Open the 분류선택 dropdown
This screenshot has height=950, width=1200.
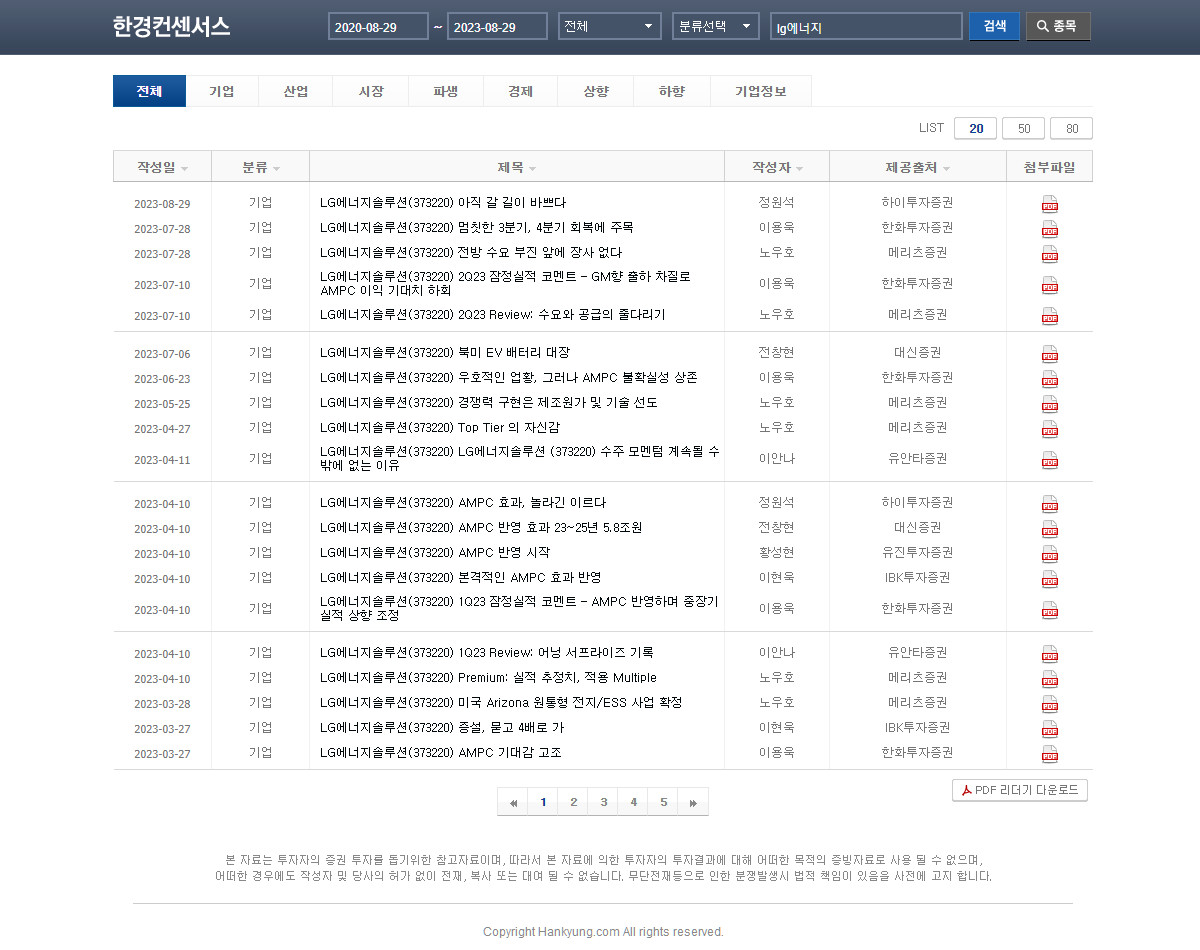[716, 26]
